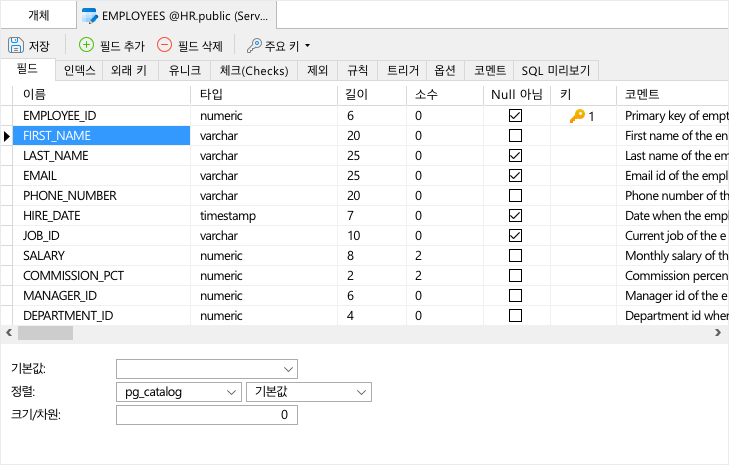
Task: Enable Not Null checkbox for SALARY
Action: (515, 256)
